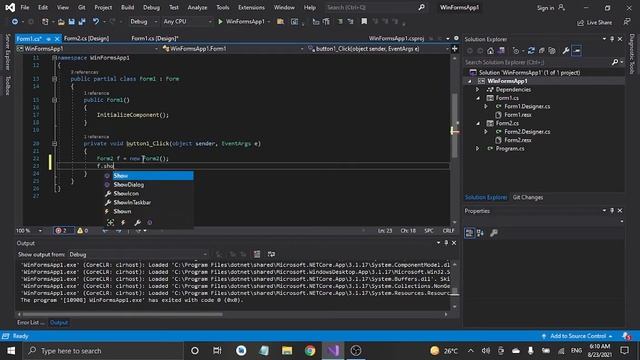Viewport: 640px width, 360px height.
Task: Open the WinFormsApp1.Form1 type navigation dropdown
Action: tap(233, 49)
